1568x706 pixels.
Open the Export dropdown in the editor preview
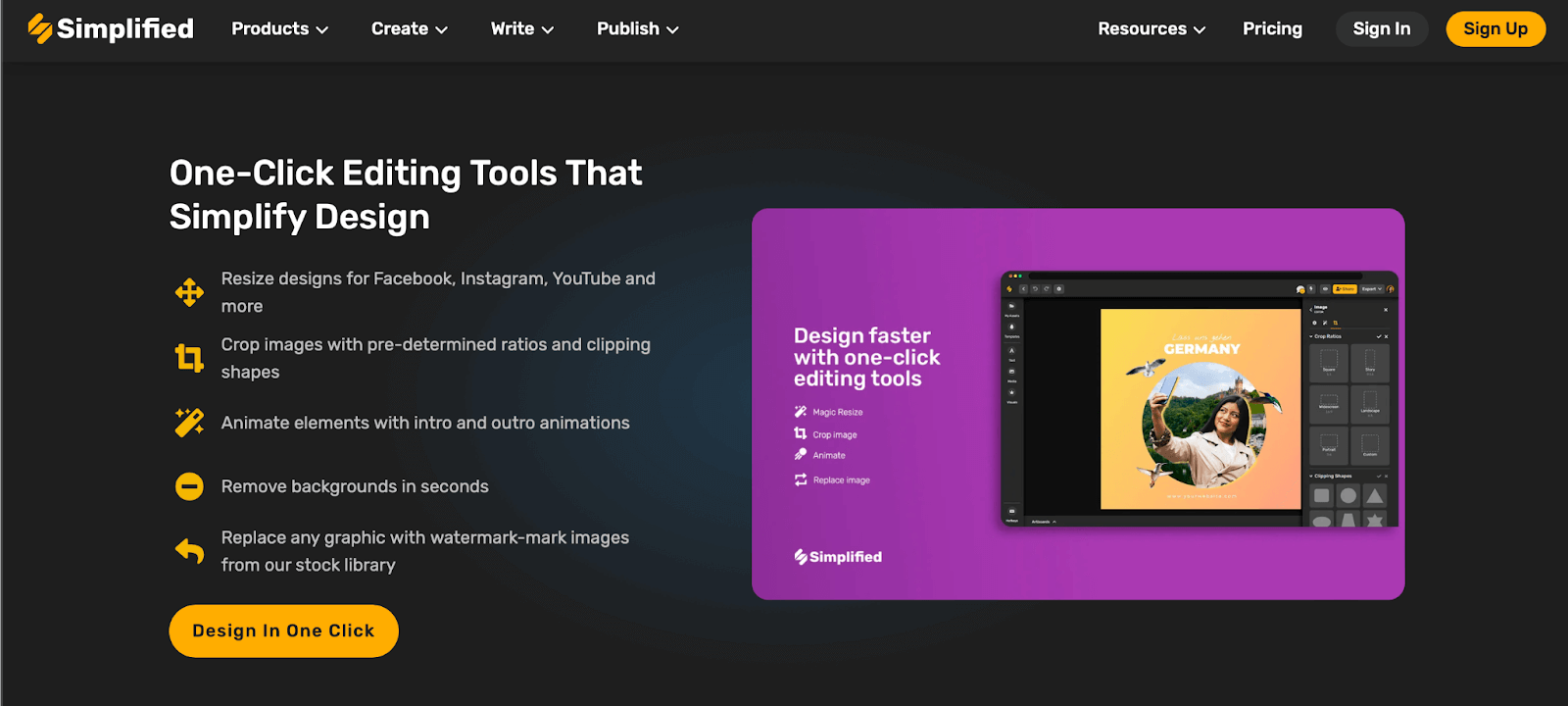[x=1372, y=289]
